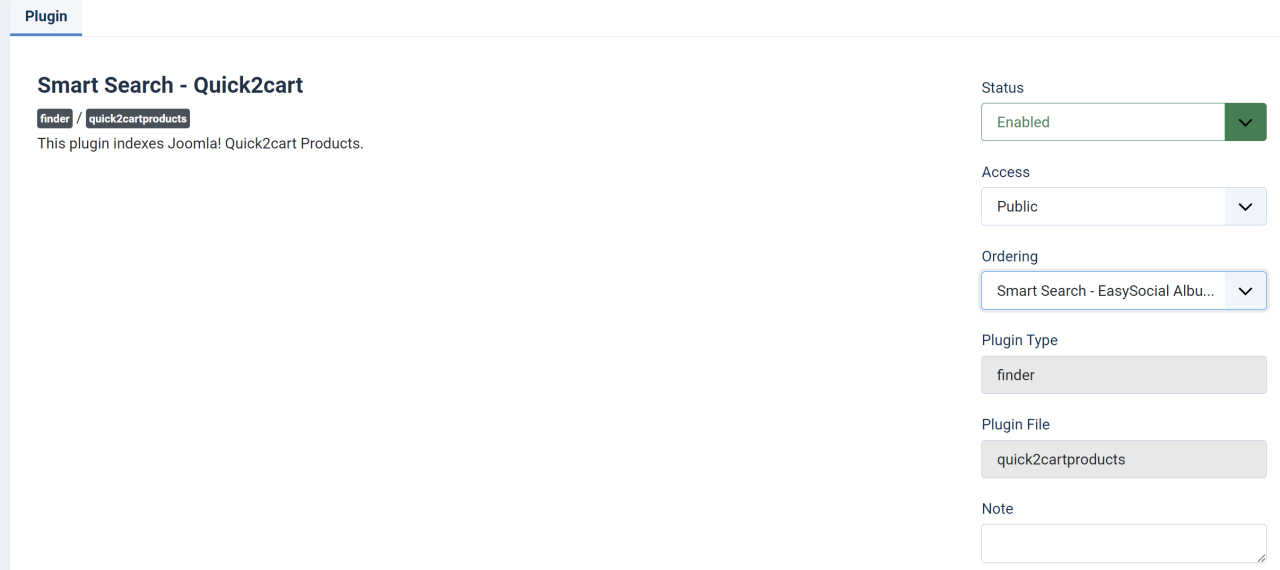Open the Status dropdown showing Enabled

pos(1102,122)
